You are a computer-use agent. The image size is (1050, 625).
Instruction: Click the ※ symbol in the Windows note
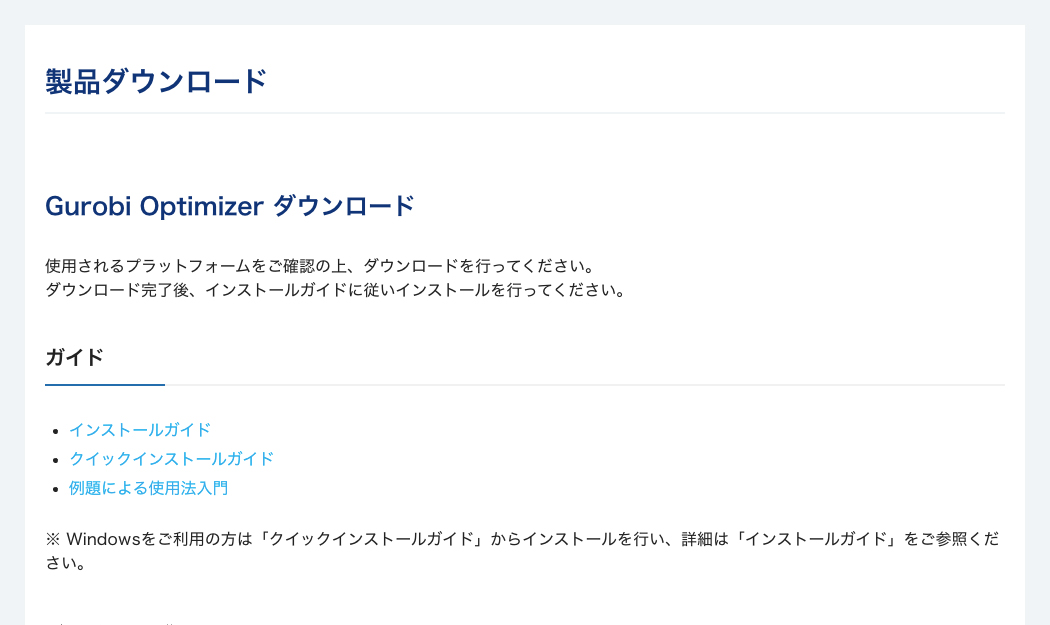point(53,539)
